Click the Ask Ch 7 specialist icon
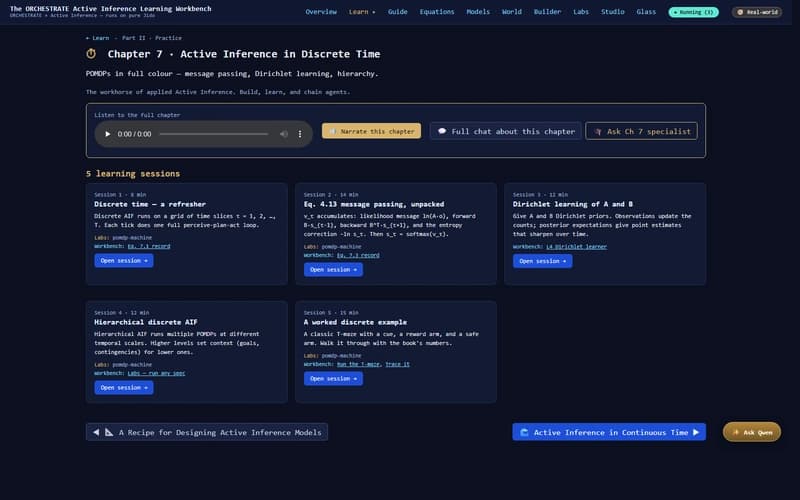The image size is (800, 500). coord(598,131)
